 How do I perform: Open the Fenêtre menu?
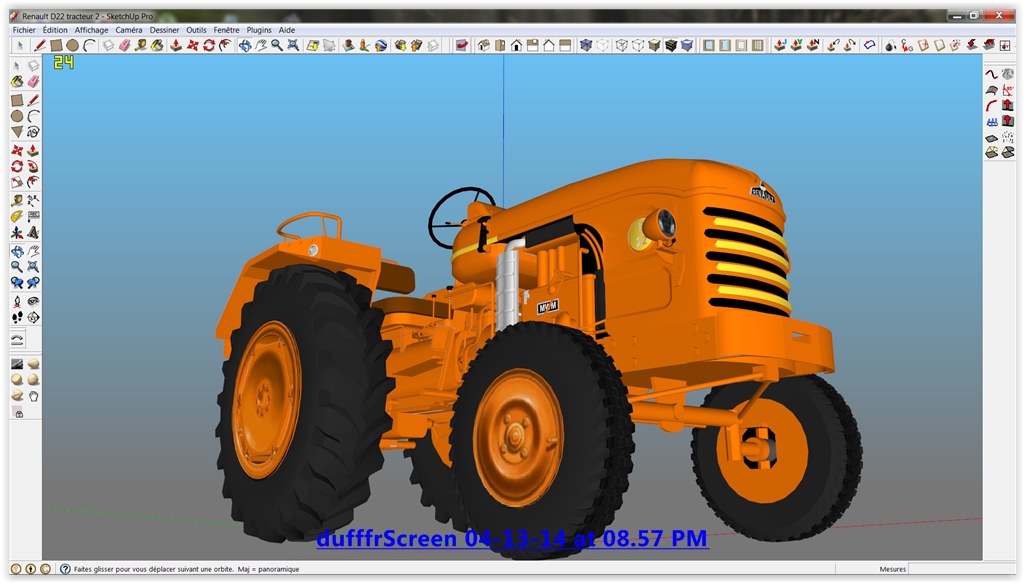[226, 30]
